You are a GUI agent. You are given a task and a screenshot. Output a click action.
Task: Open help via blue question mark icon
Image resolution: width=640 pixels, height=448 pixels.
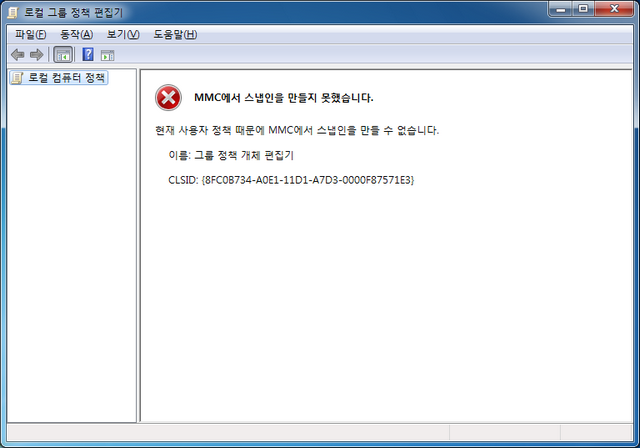coord(88,54)
